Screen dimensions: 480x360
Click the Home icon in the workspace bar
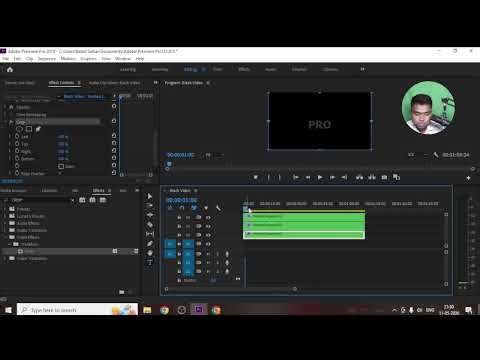(10, 69)
